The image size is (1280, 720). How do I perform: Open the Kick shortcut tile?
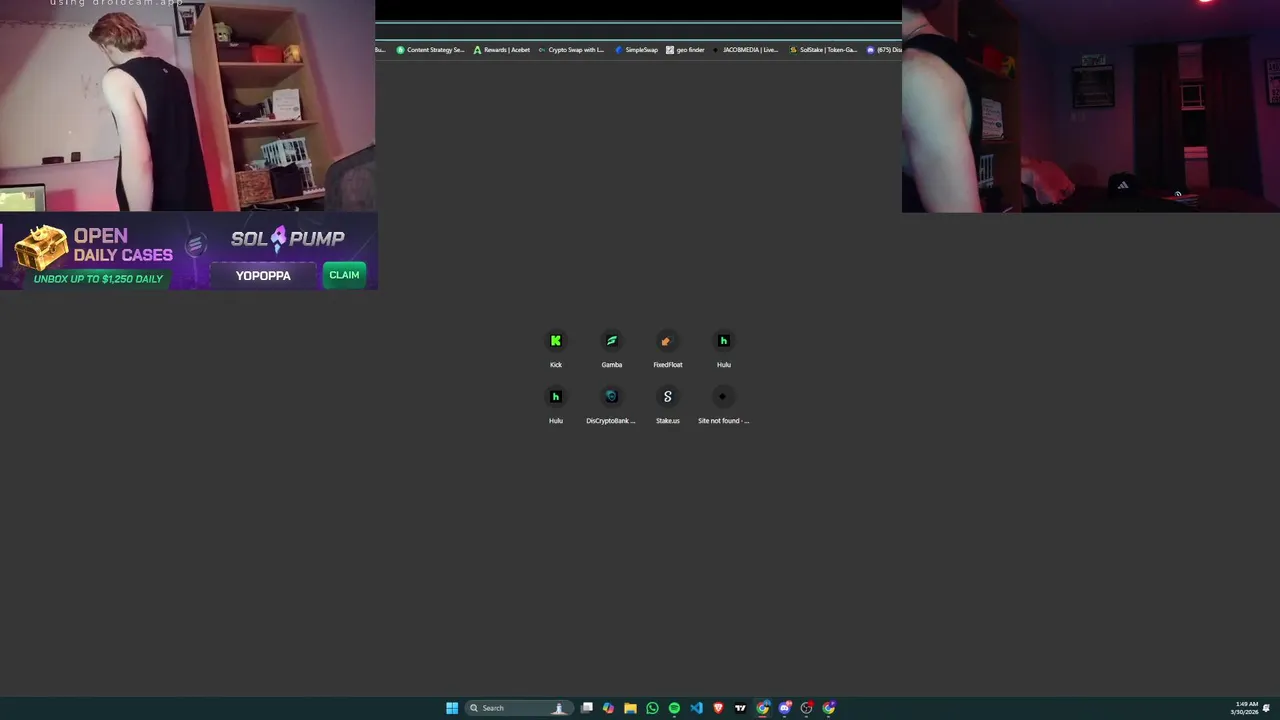click(x=556, y=349)
